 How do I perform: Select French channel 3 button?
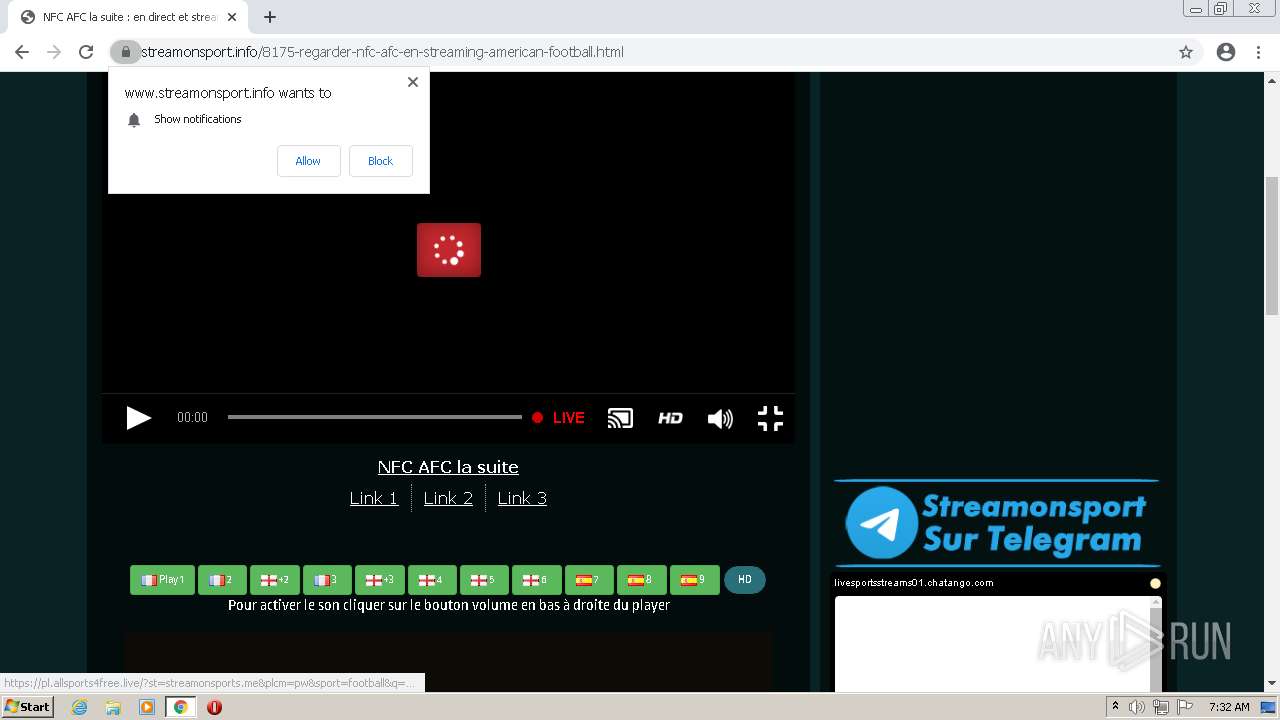tap(327, 580)
